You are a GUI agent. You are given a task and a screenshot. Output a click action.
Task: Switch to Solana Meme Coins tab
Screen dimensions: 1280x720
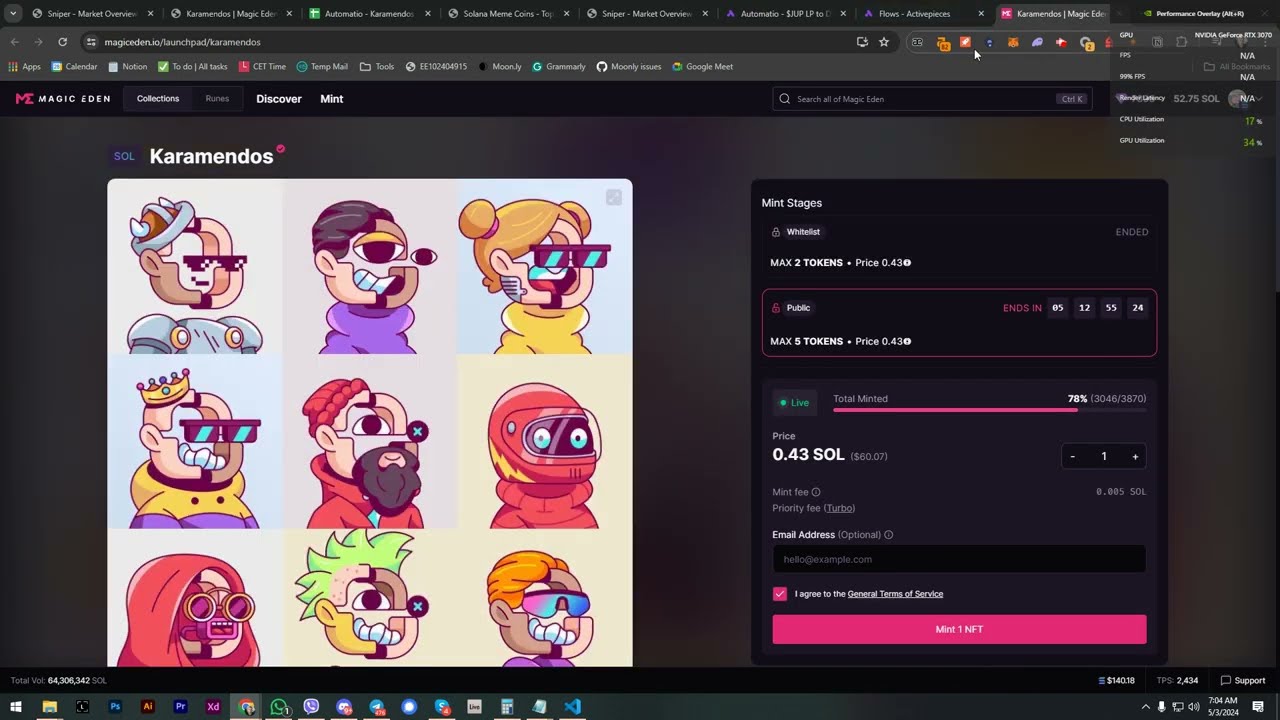(508, 14)
